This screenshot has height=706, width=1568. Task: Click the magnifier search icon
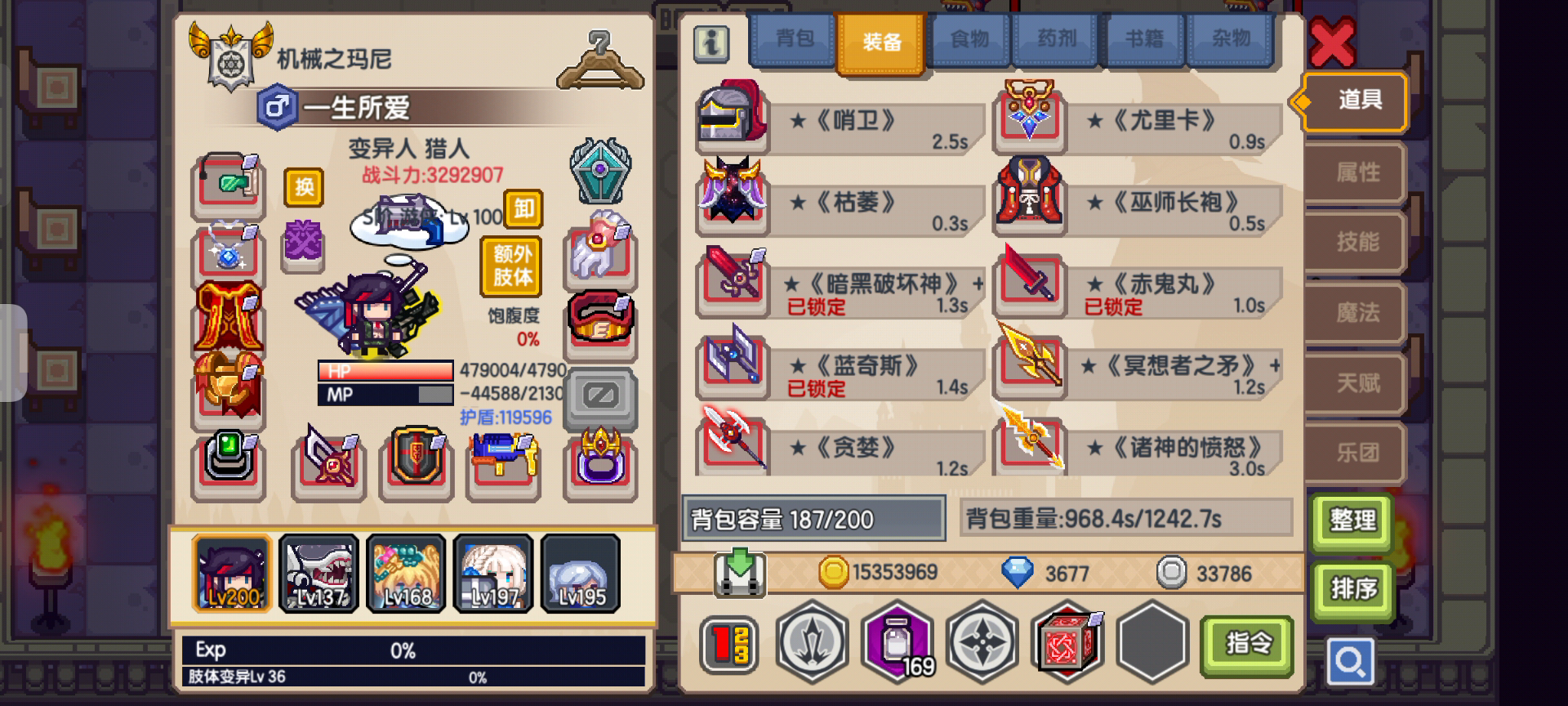(x=1349, y=660)
